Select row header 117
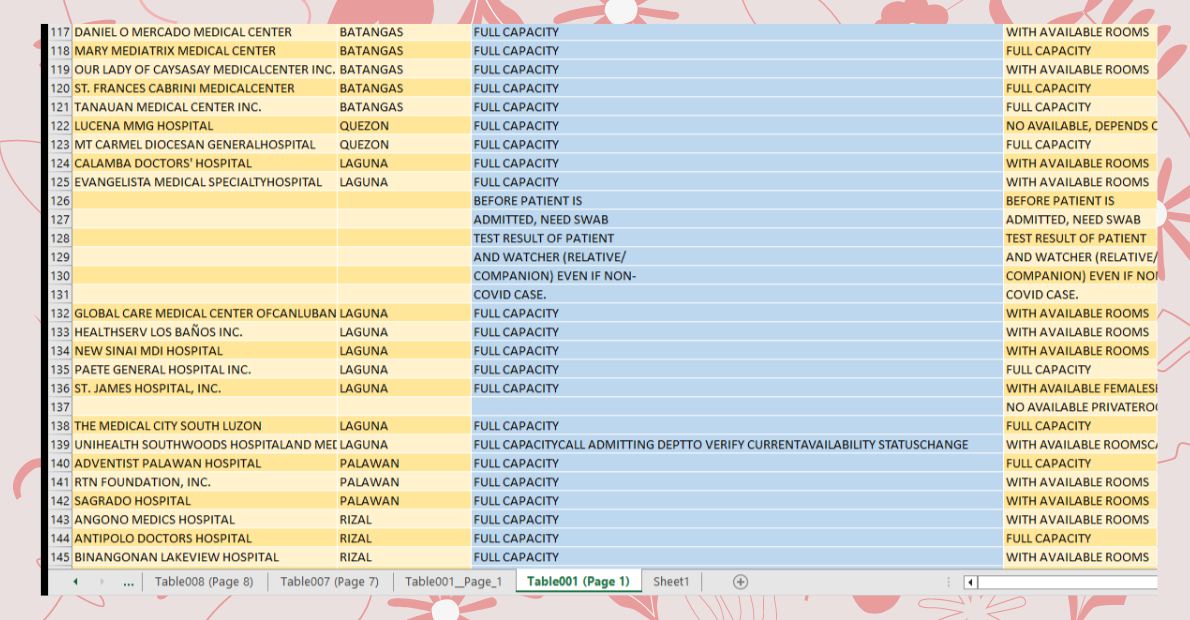Screen dimensions: 1190x620 (x=60, y=32)
